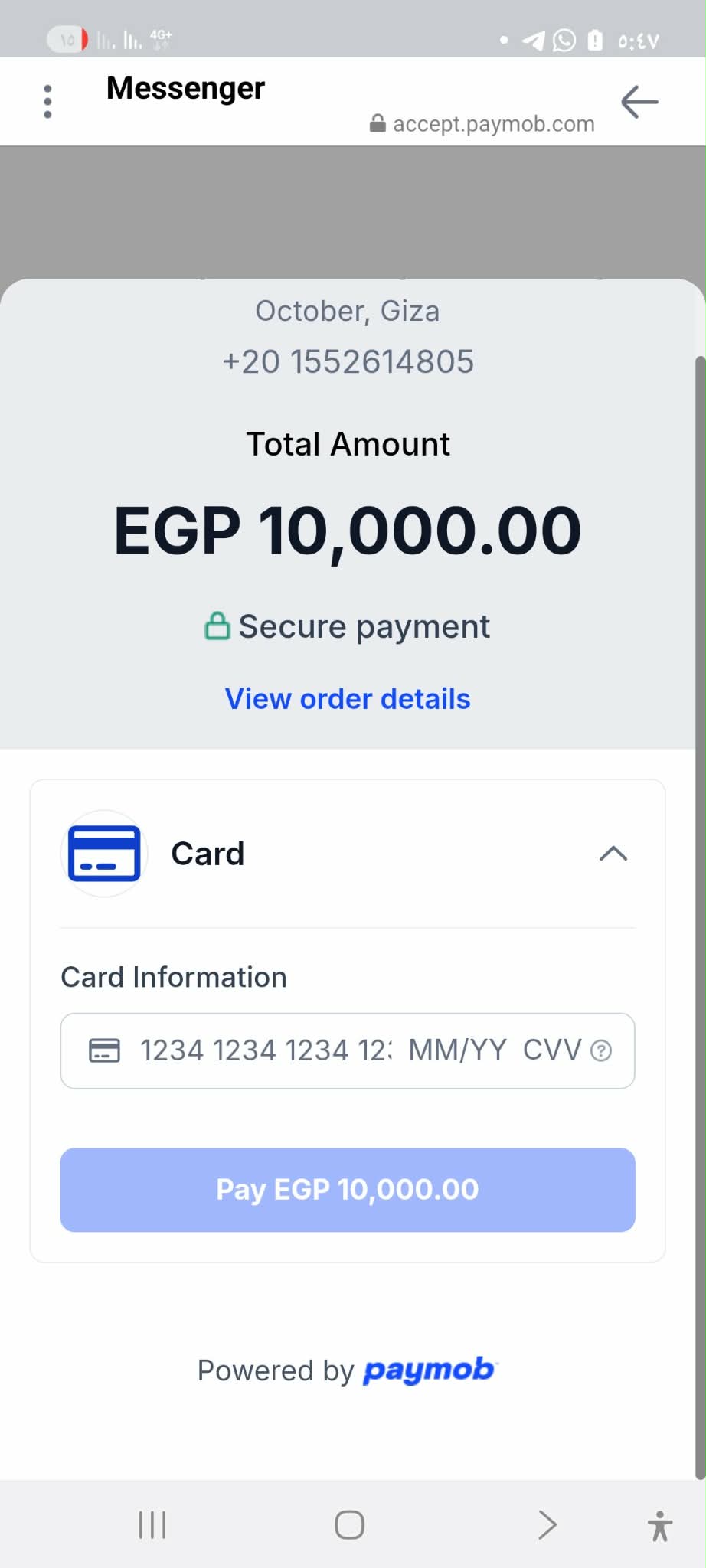
Task: Click the page's vertical scrollbar
Action: [x=700, y=917]
